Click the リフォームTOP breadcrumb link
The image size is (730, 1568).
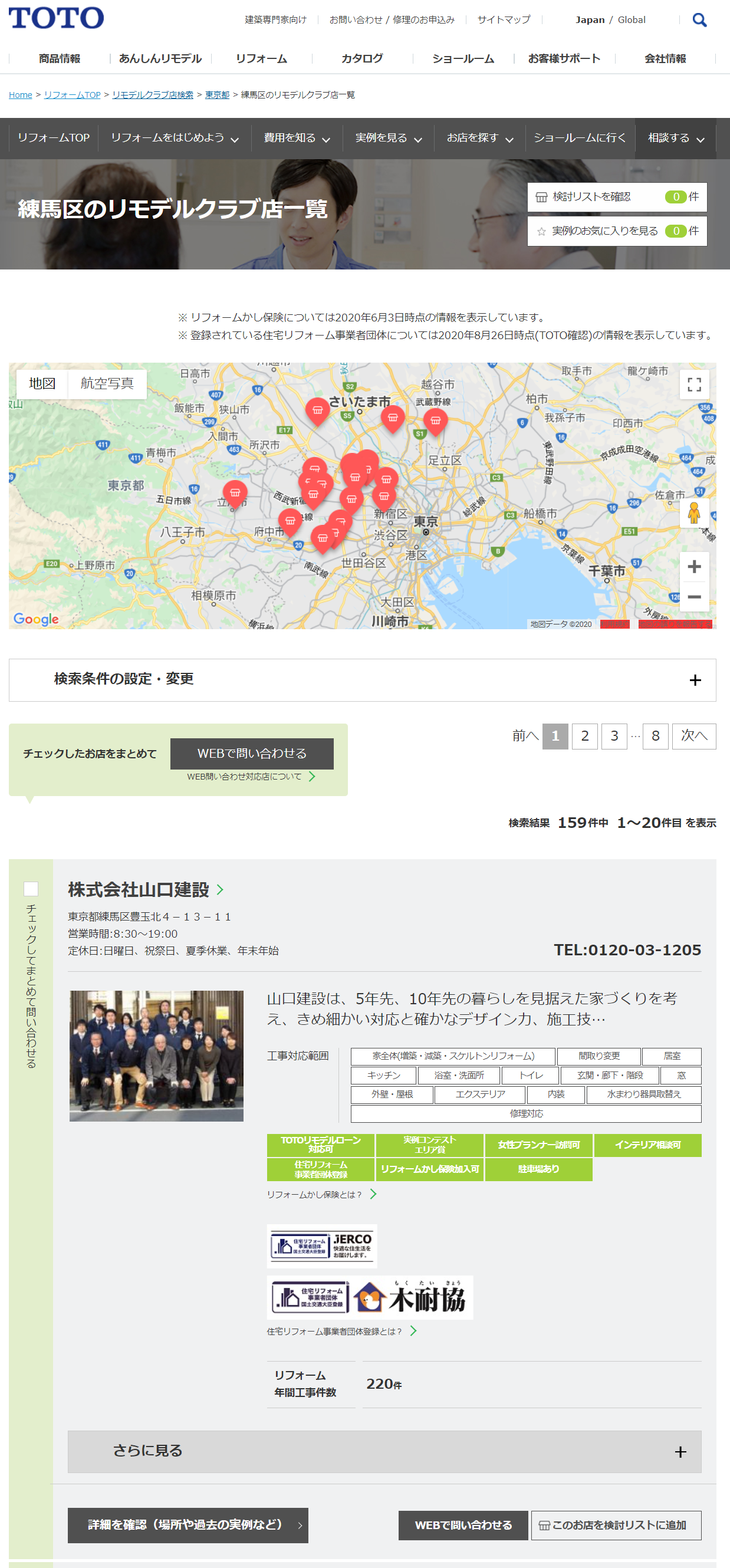pos(73,95)
